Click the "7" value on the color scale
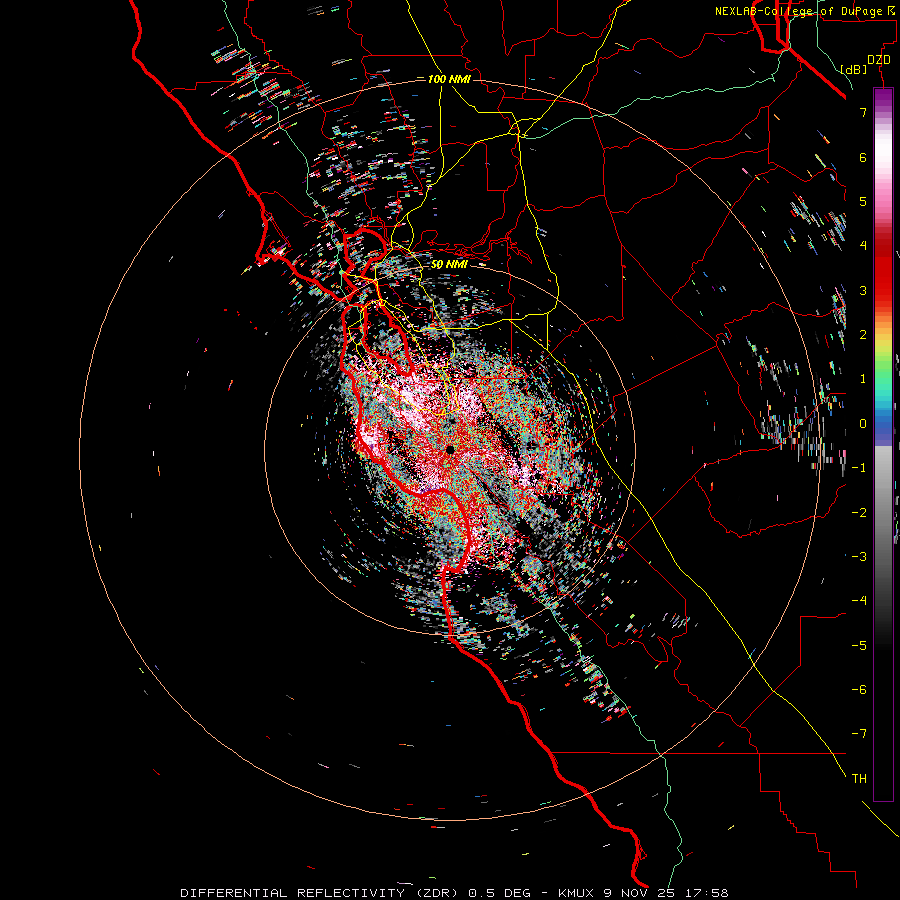 pos(863,112)
